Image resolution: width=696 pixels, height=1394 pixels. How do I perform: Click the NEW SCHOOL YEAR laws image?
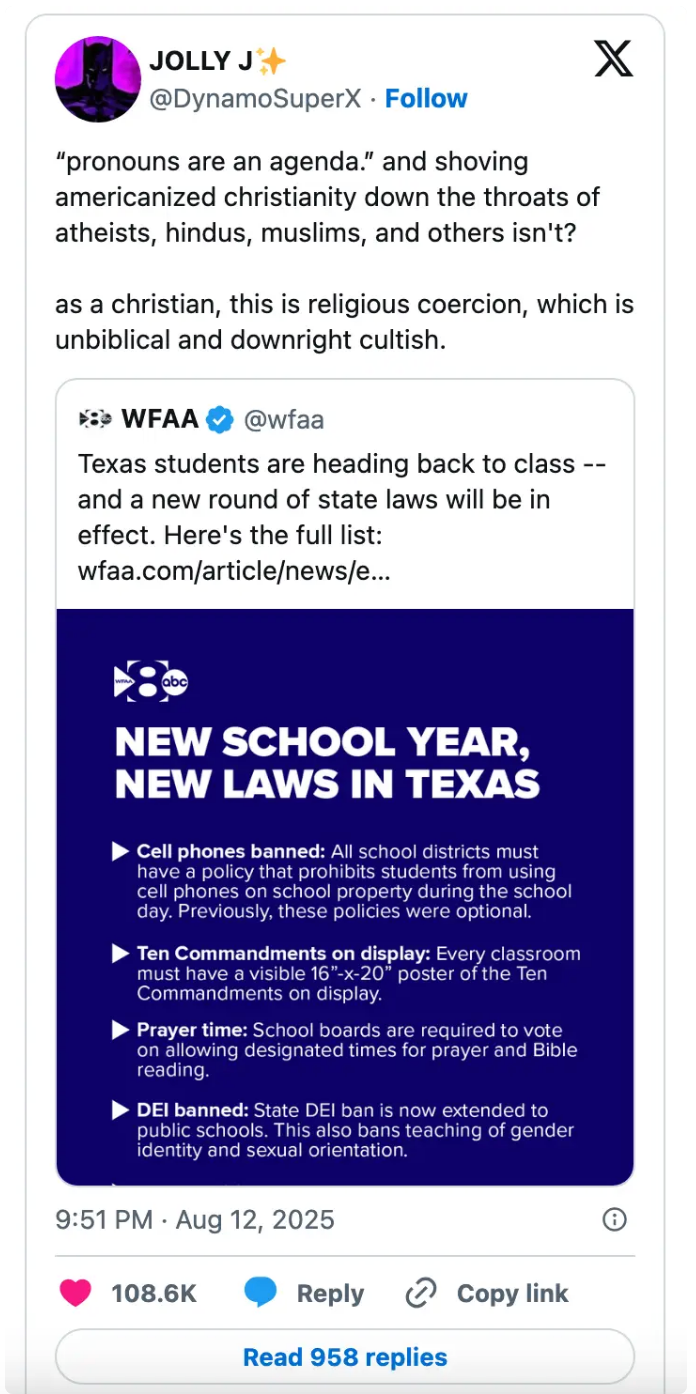click(346, 900)
